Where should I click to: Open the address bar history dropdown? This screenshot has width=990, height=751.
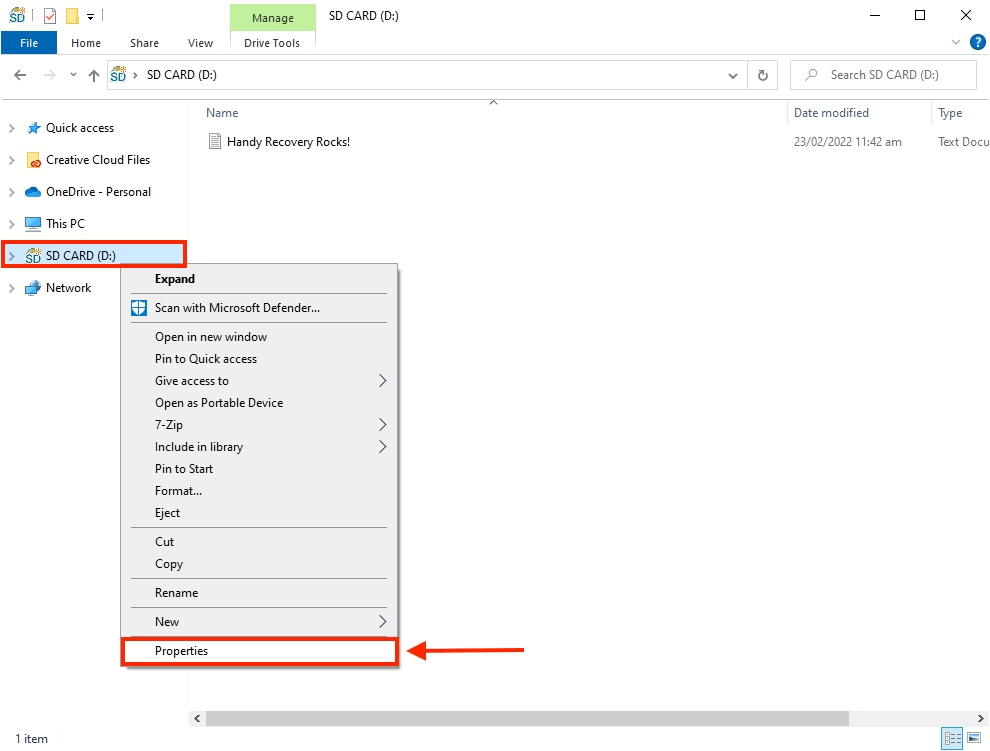(x=732, y=75)
